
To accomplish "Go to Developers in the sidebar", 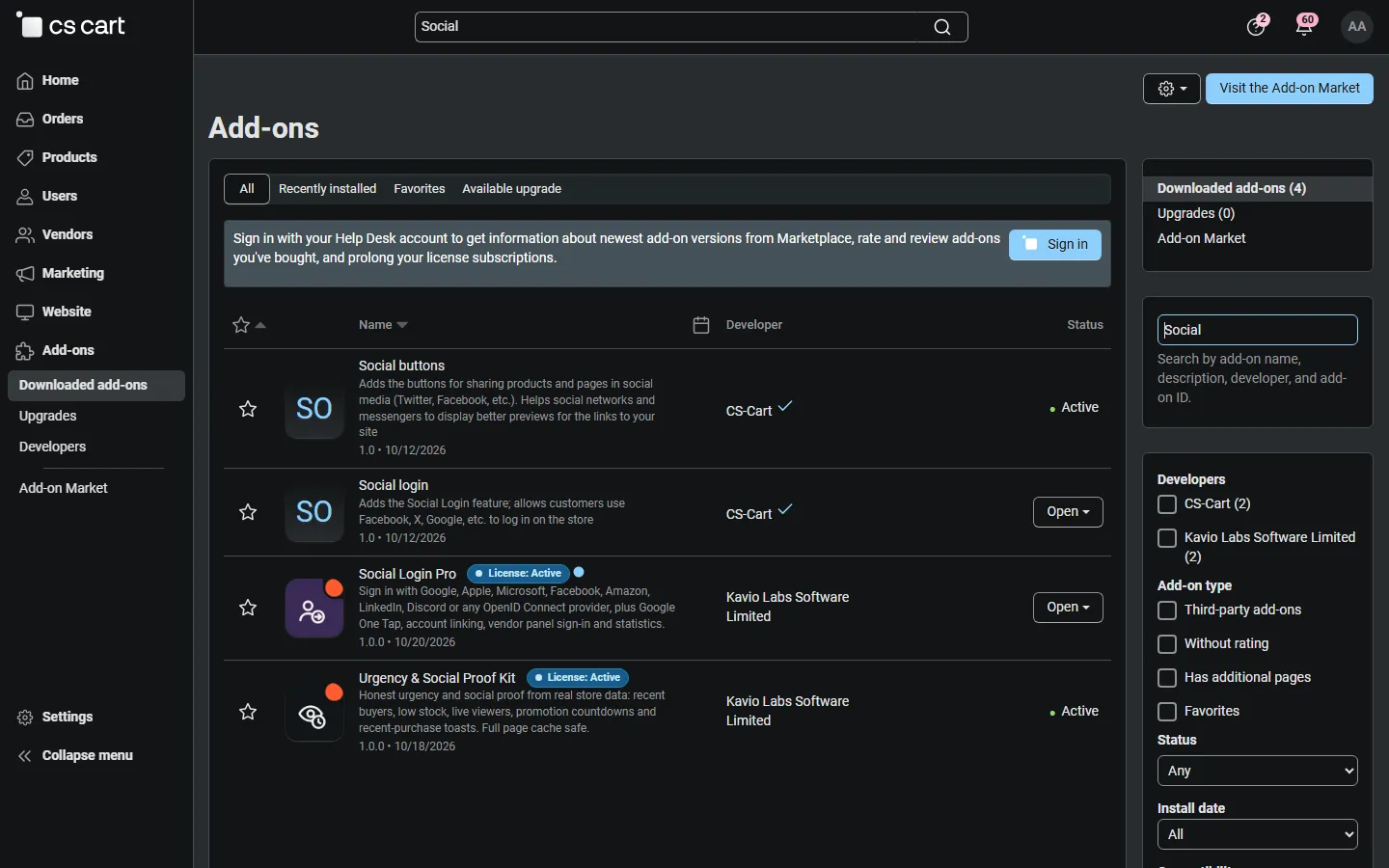I will point(52,448).
